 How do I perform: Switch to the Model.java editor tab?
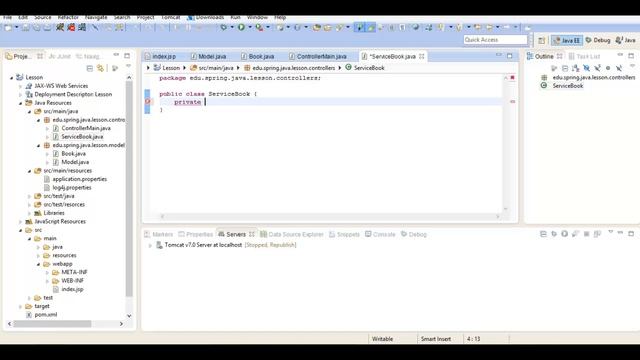(208, 56)
